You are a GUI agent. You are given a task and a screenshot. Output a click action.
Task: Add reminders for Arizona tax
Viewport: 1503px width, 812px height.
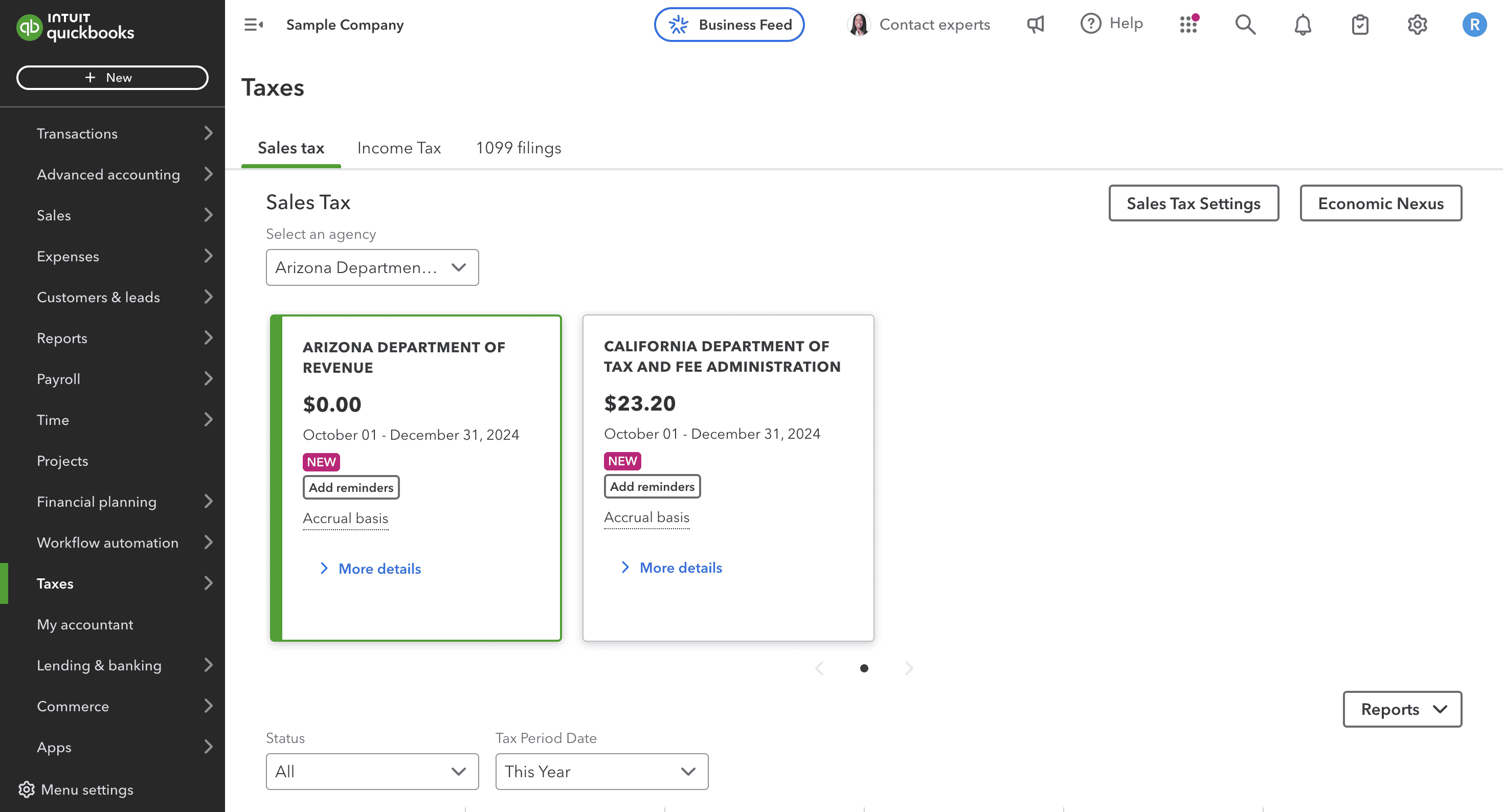coord(350,487)
